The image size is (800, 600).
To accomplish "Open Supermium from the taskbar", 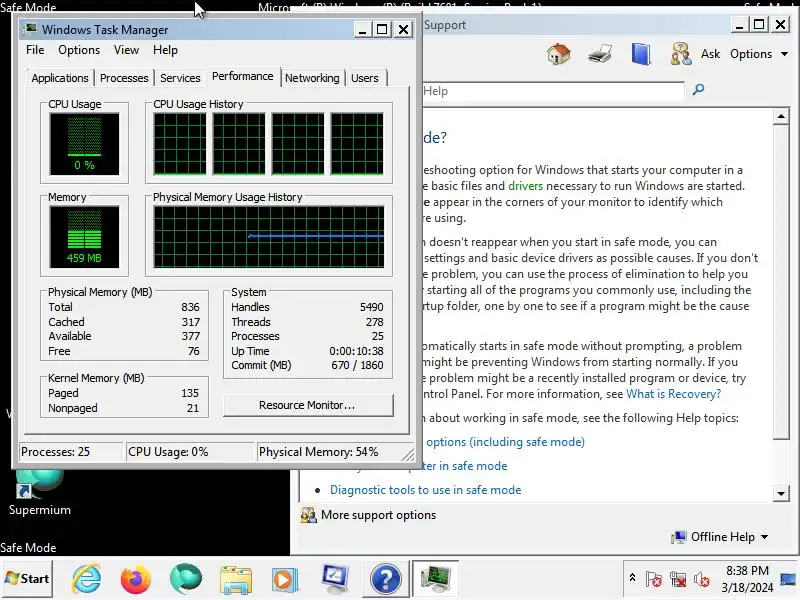I will click(185, 579).
